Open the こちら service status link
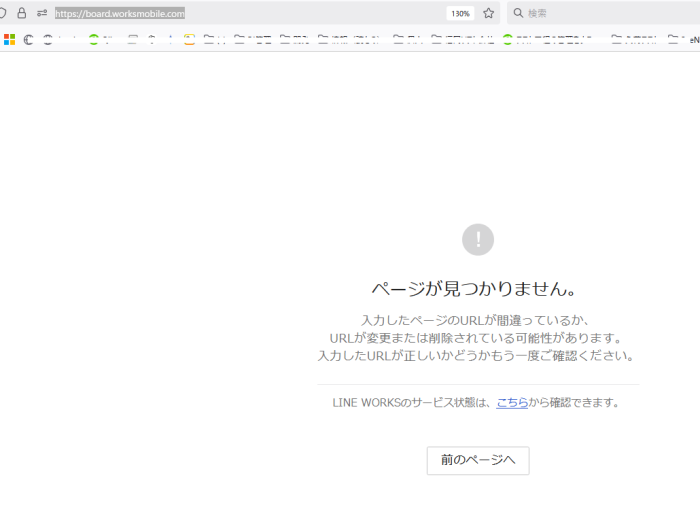Viewport: 700px width, 518px height. (512, 402)
